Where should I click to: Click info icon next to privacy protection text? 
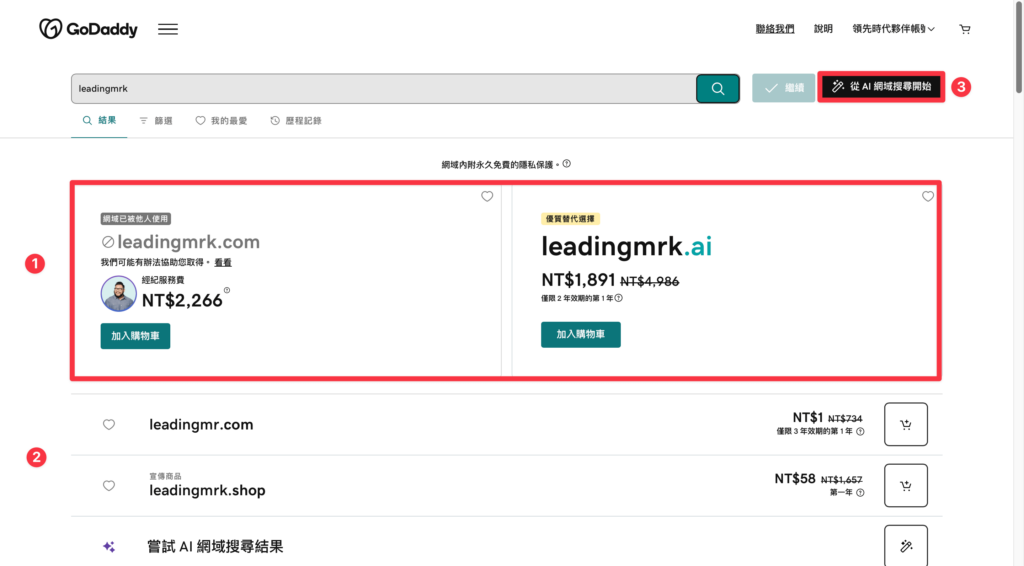567,164
